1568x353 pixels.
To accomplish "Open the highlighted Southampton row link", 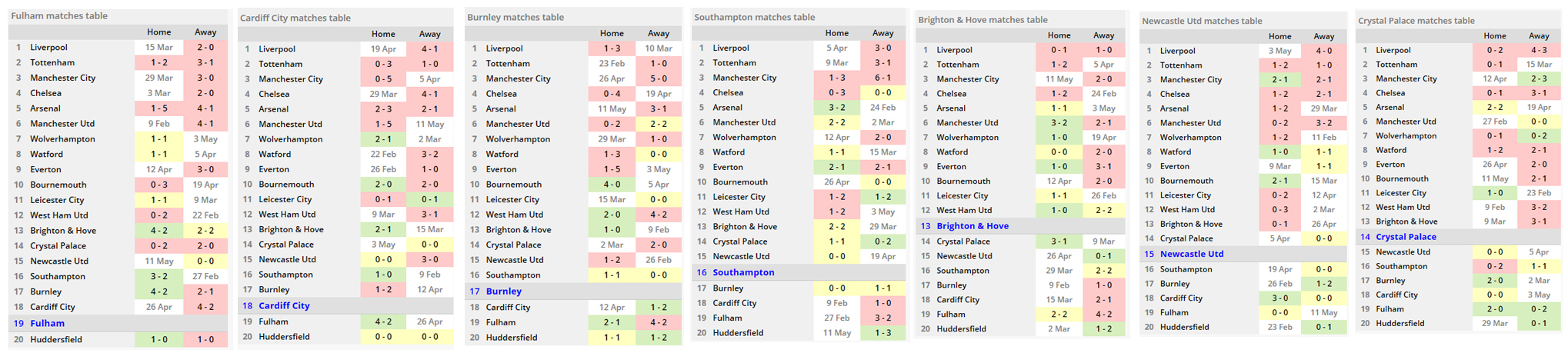I will (x=743, y=272).
